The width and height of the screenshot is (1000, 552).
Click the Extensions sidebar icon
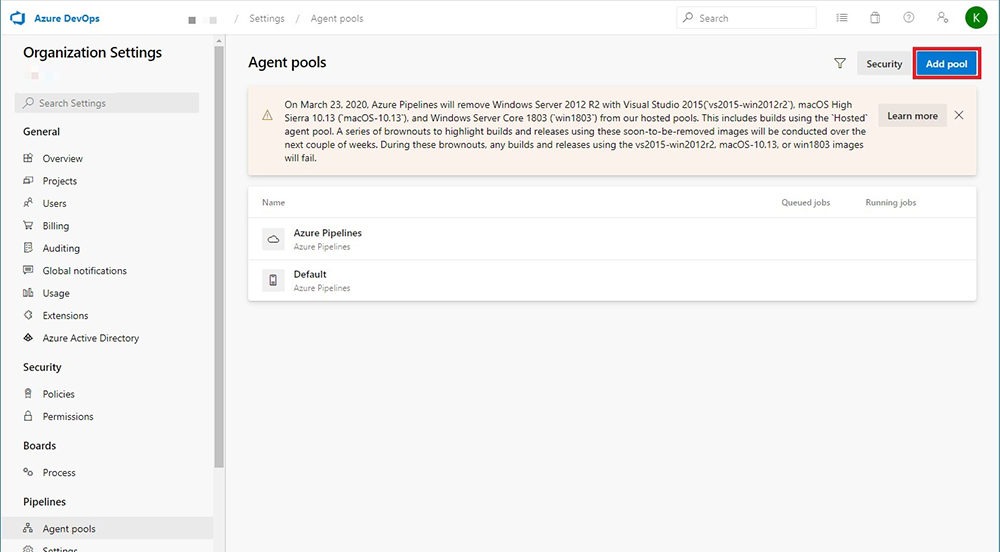point(28,315)
